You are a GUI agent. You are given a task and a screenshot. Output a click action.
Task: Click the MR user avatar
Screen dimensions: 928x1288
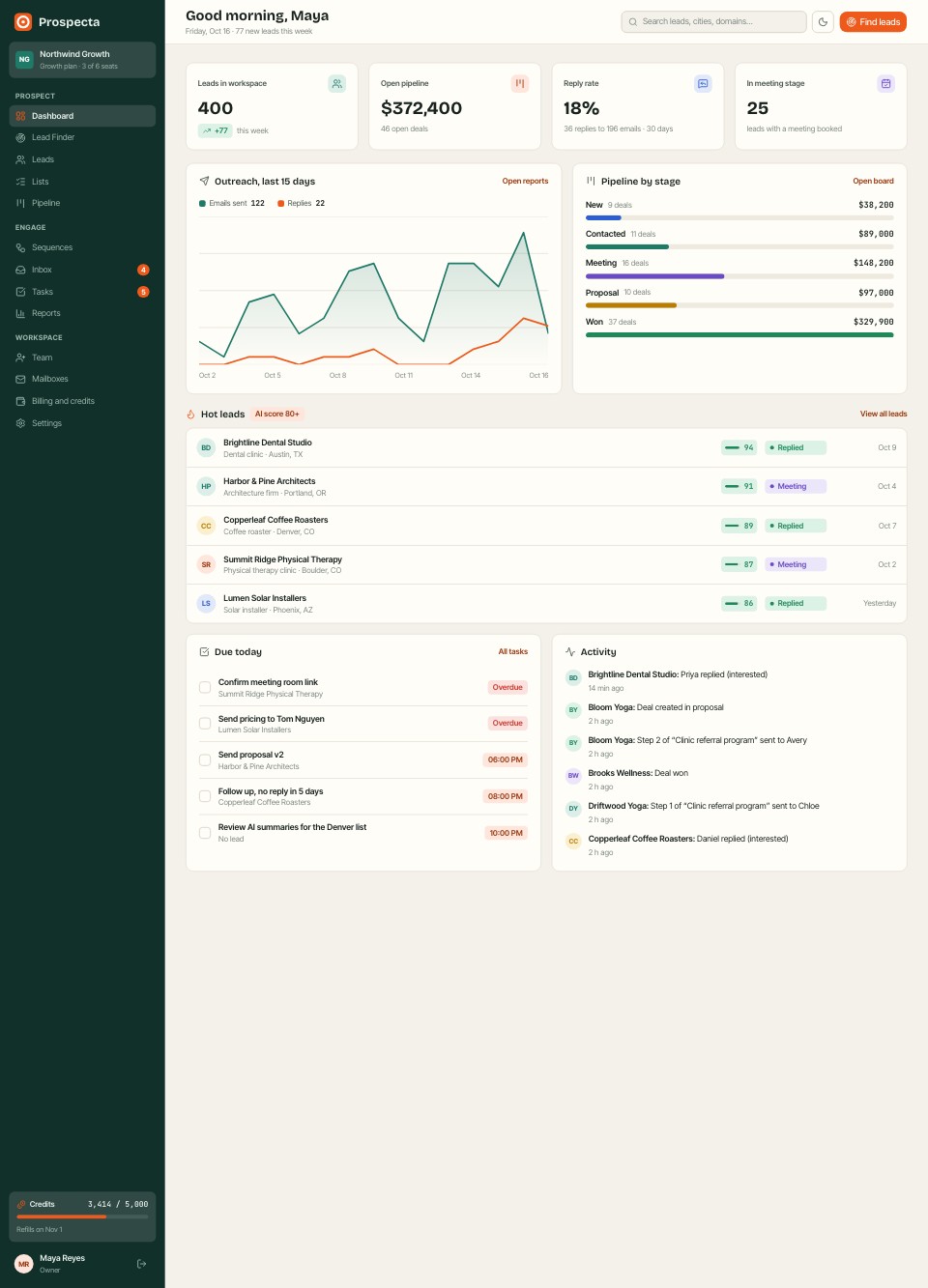(x=24, y=1263)
